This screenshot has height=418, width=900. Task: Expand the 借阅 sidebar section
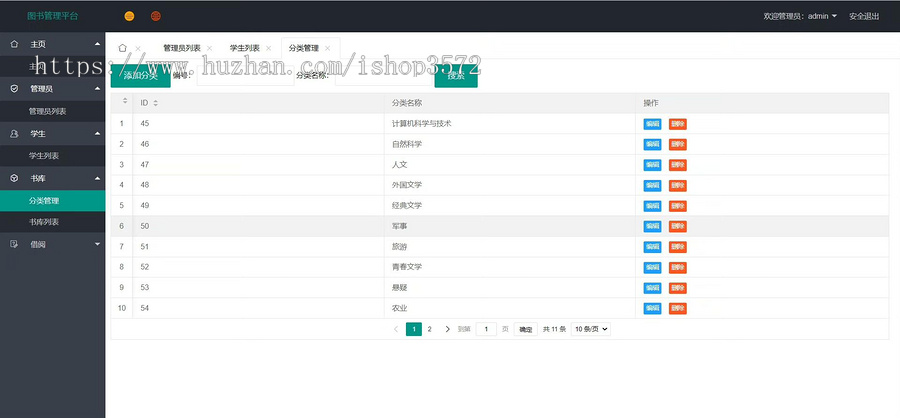point(97,244)
